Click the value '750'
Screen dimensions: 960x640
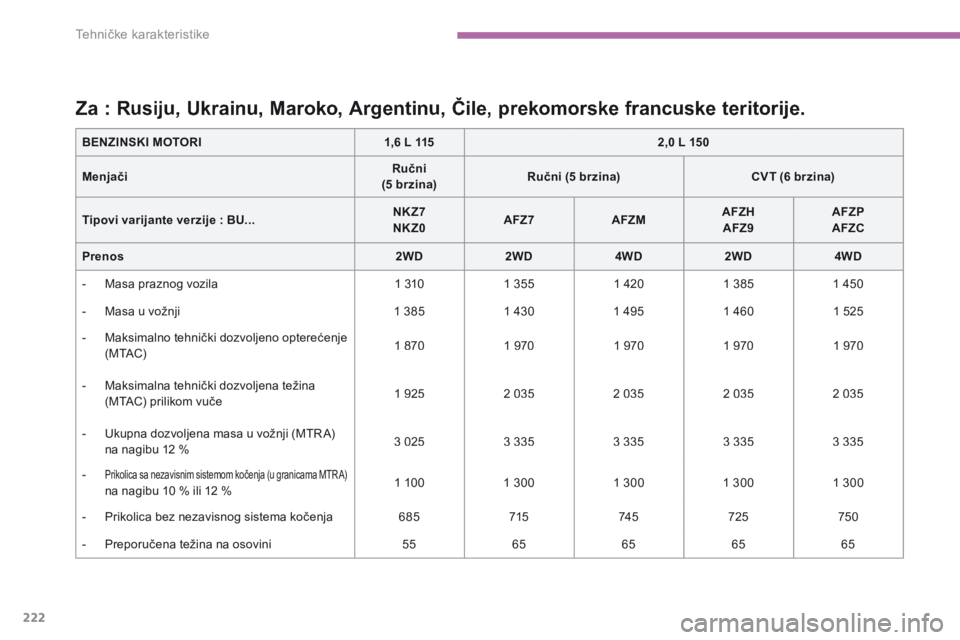848,516
